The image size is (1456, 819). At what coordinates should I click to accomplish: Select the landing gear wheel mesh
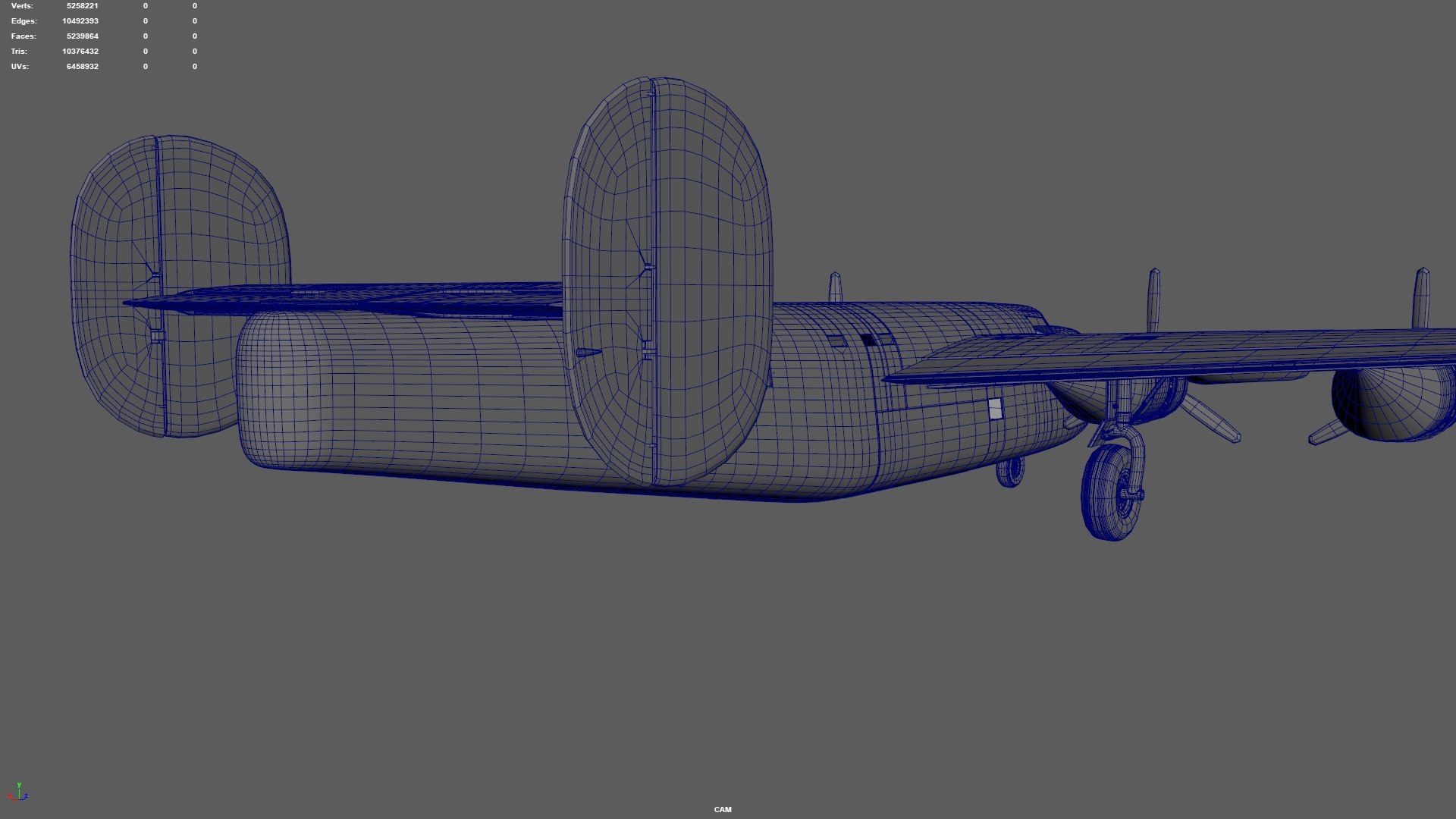pos(1110,493)
